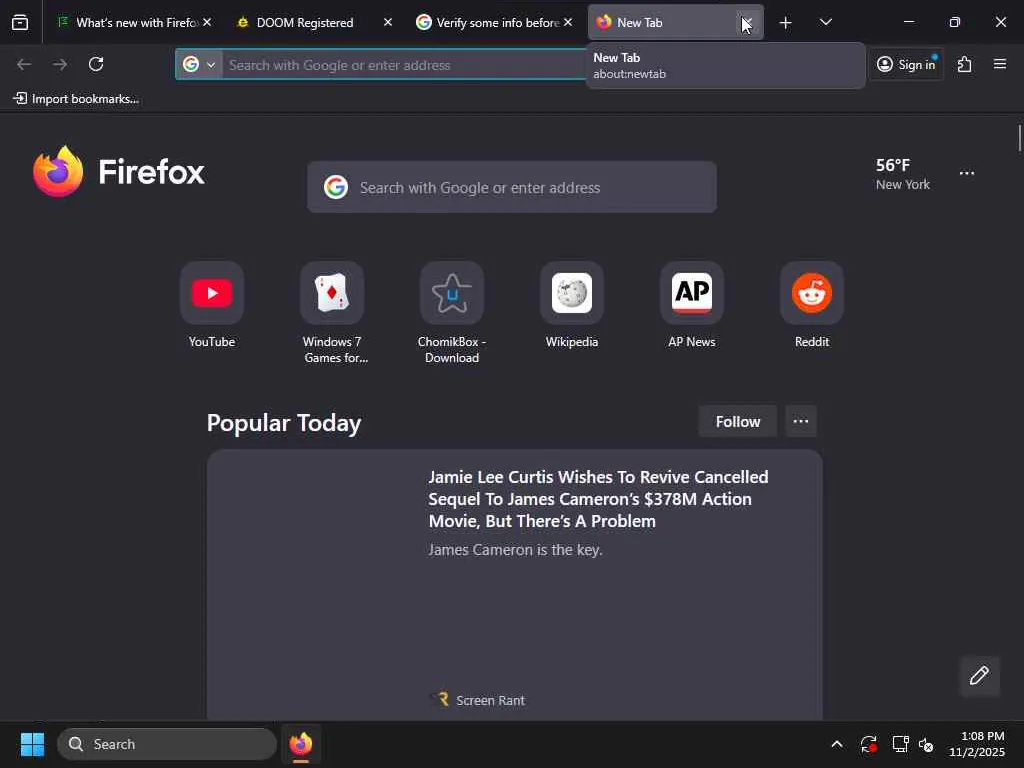Image resolution: width=1024 pixels, height=768 pixels.
Task: Go back one page
Action: tap(24, 64)
